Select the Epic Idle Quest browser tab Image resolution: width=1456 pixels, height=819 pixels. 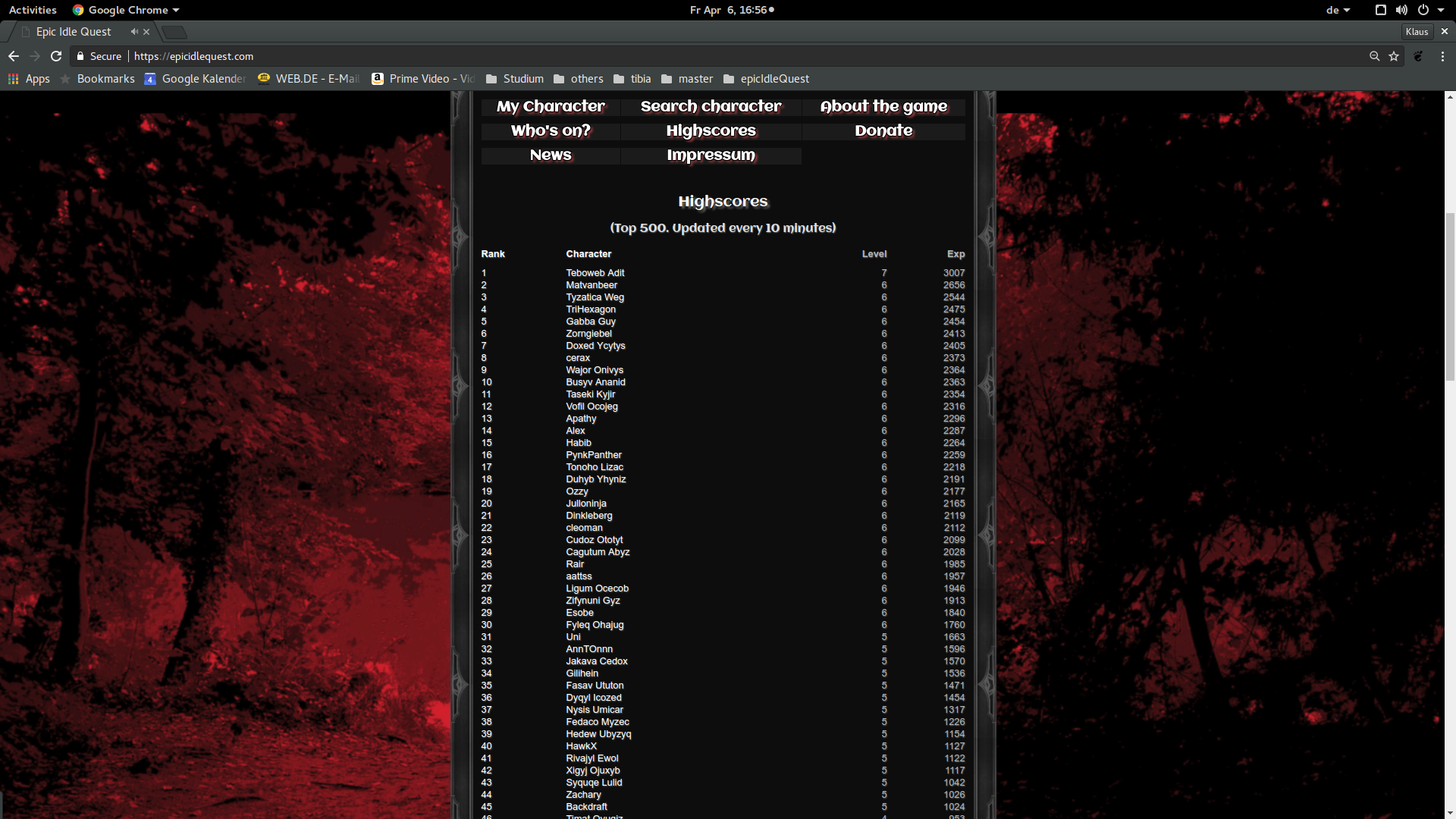74,32
